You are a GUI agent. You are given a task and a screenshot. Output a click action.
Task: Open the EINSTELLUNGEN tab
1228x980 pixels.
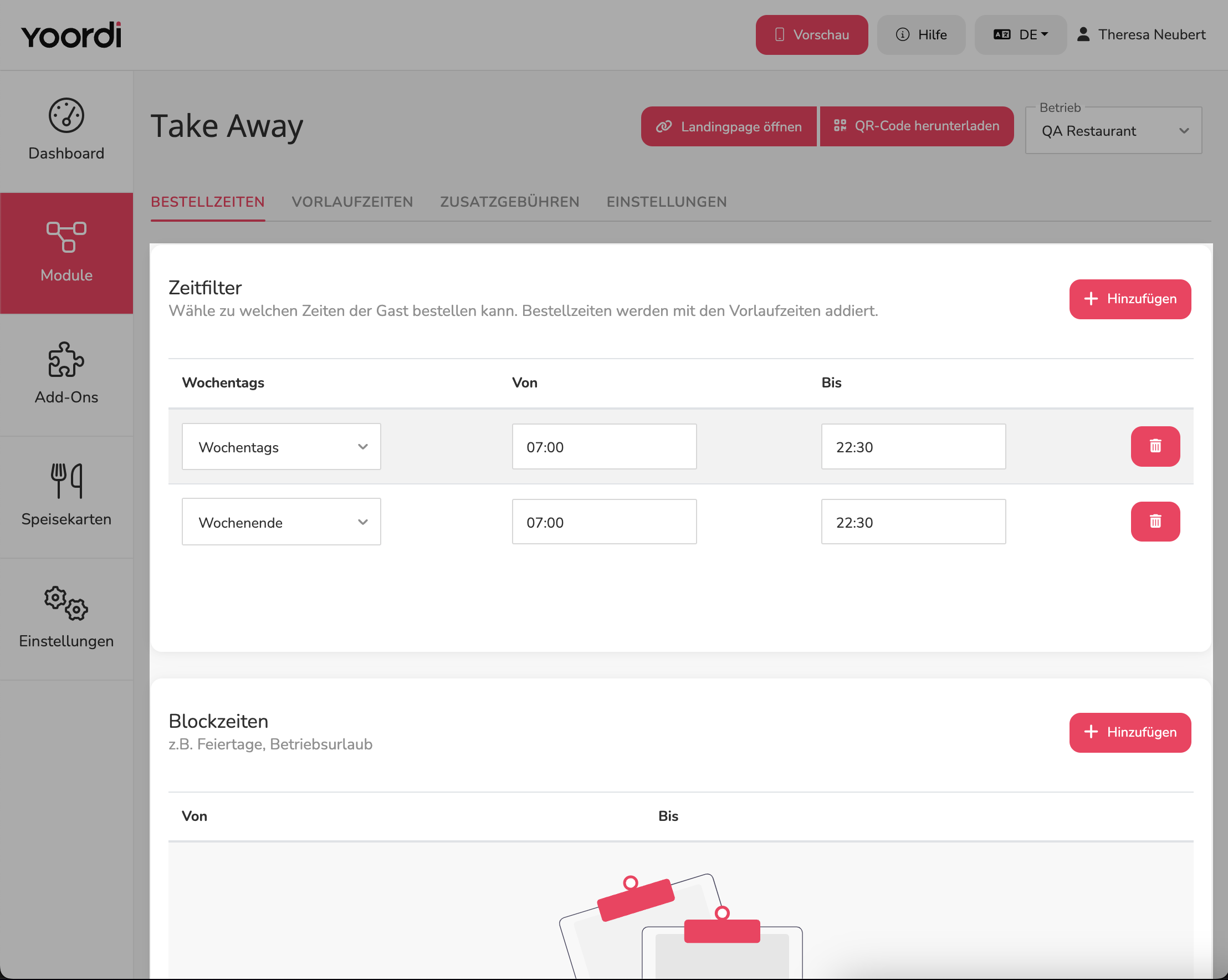coord(667,202)
